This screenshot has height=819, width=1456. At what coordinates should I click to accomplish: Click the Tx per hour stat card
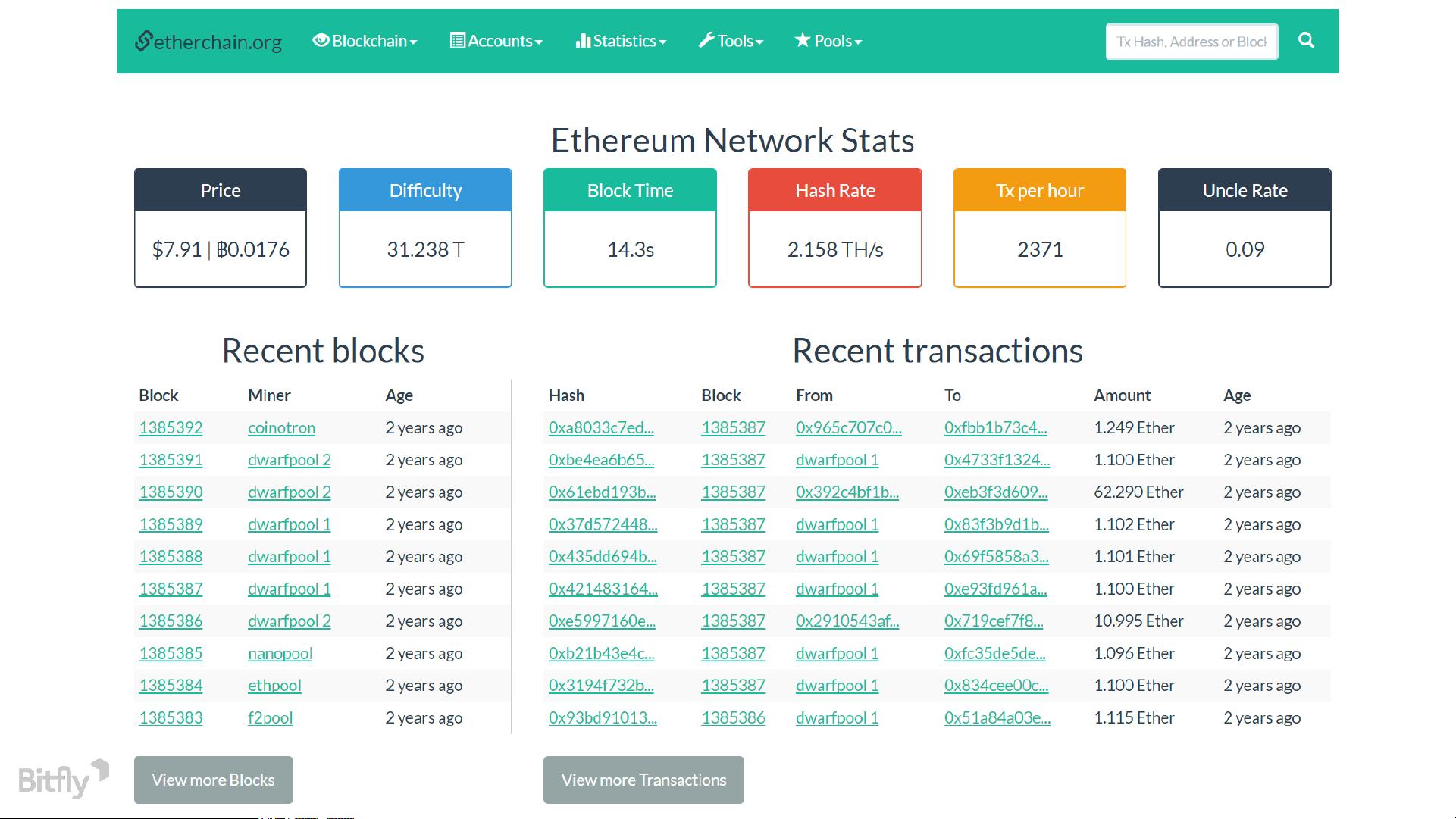click(x=1040, y=228)
